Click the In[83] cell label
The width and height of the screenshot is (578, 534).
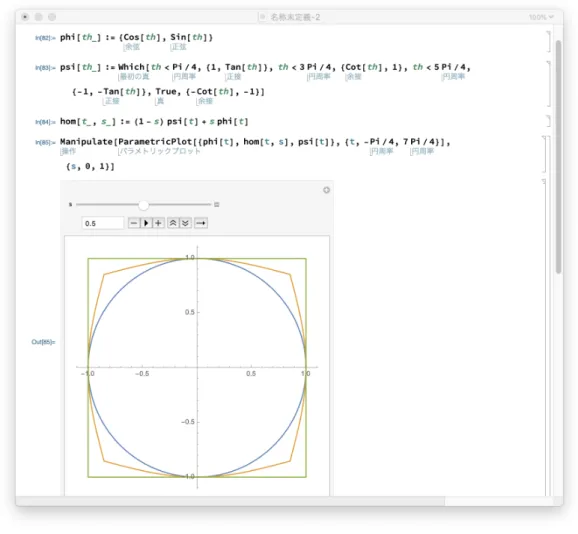(x=45, y=68)
